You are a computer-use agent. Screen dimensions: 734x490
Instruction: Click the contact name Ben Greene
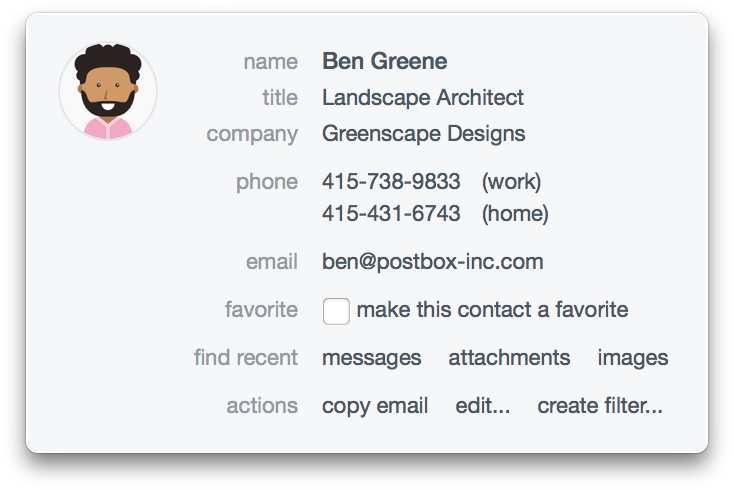(384, 62)
